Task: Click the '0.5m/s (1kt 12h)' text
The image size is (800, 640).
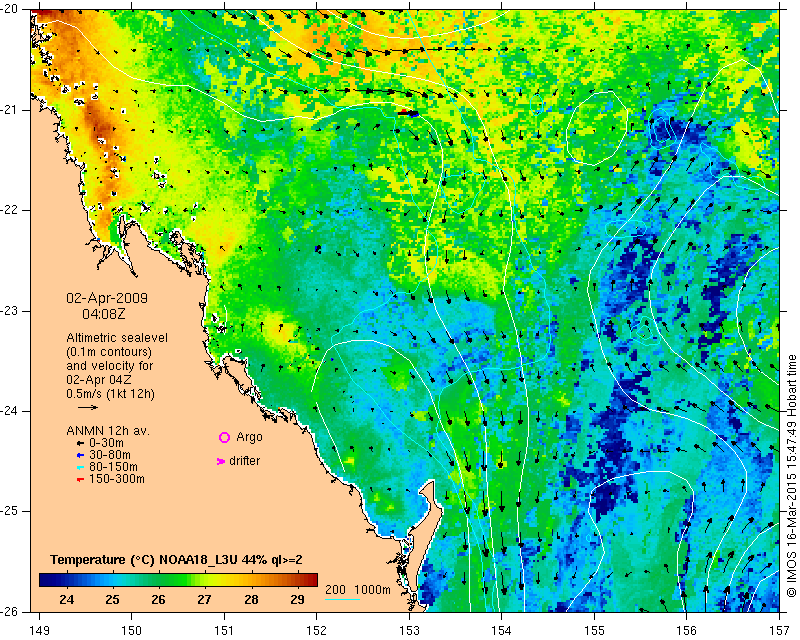Action: point(110,394)
